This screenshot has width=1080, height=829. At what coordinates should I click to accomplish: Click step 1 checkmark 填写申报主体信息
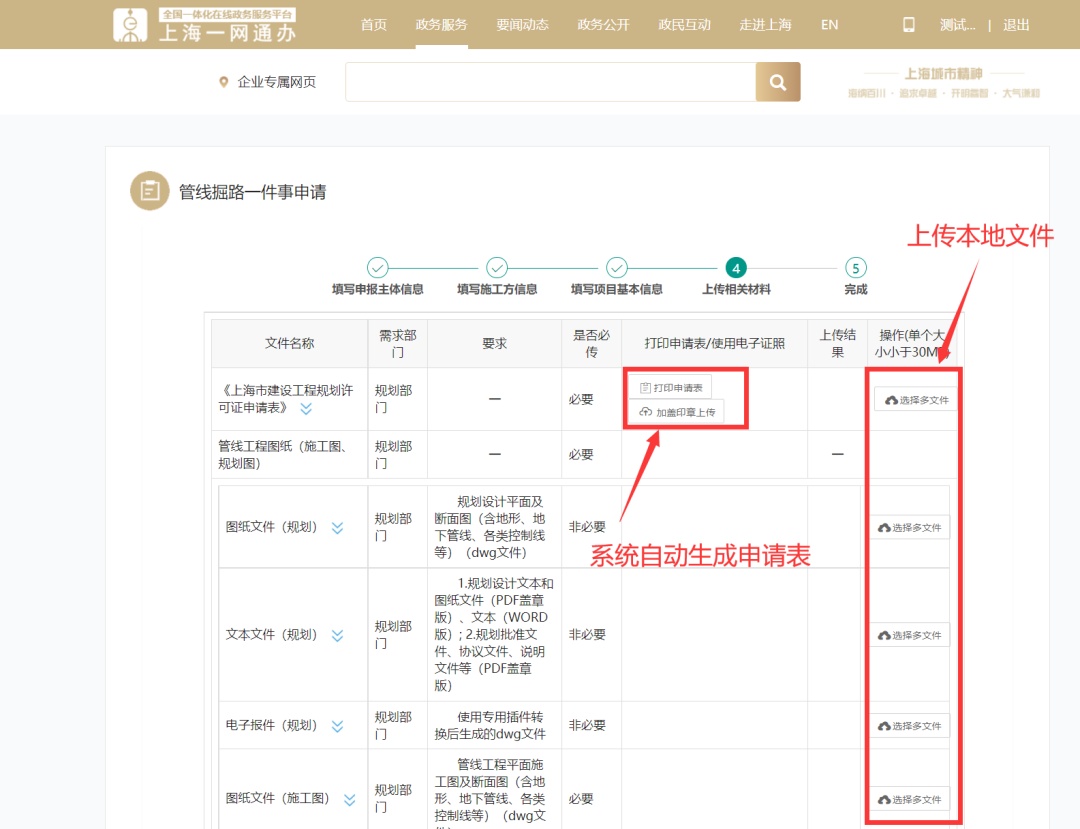pyautogui.click(x=377, y=268)
